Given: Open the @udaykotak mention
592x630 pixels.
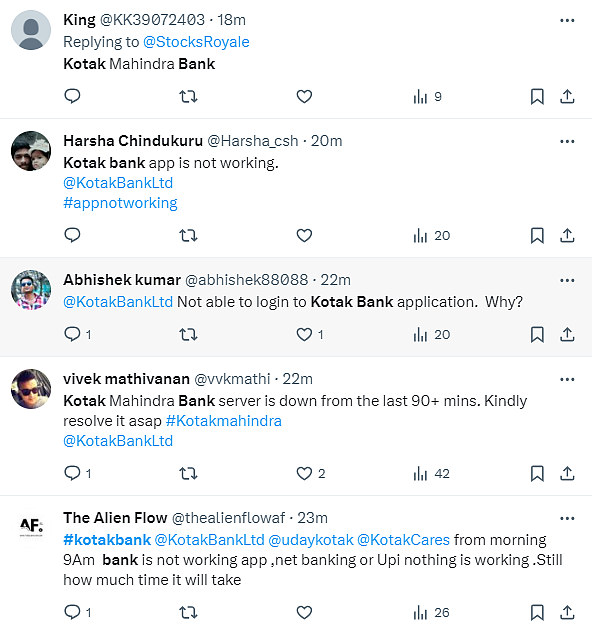Looking at the screenshot, I should [x=311, y=540].
